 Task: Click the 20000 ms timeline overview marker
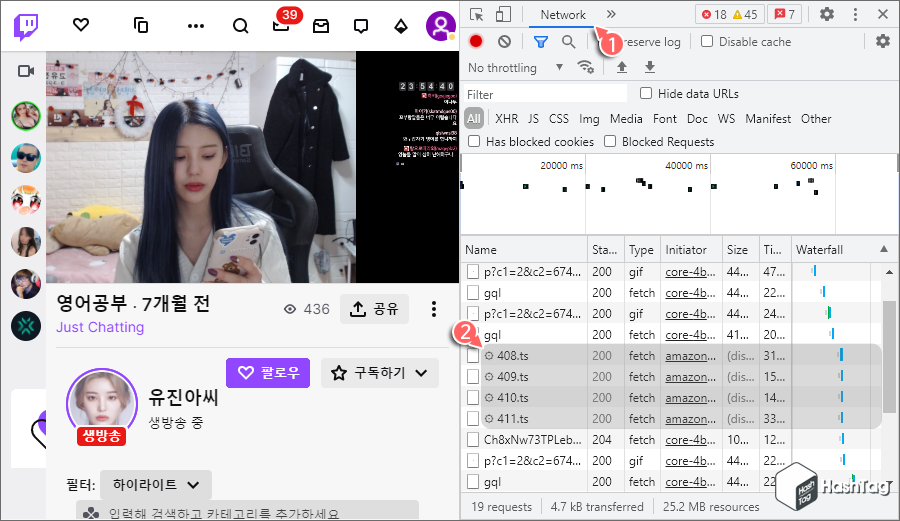click(x=561, y=165)
